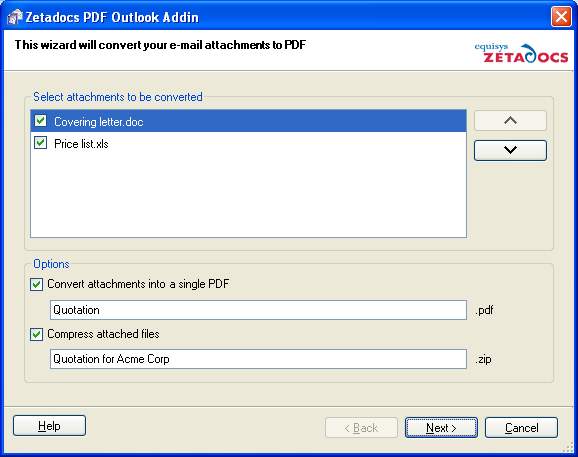Click the move down arrow button
The height and width of the screenshot is (457, 578).
510,150
